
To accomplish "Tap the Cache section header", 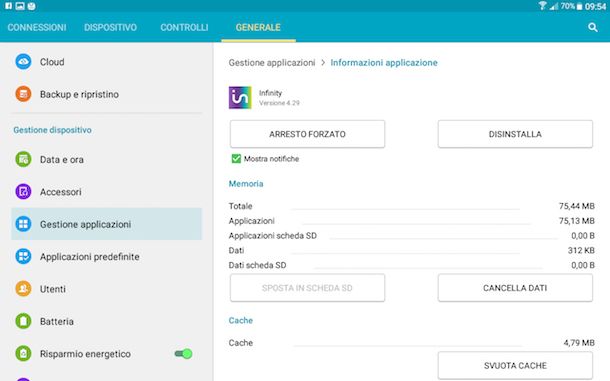I will point(241,320).
